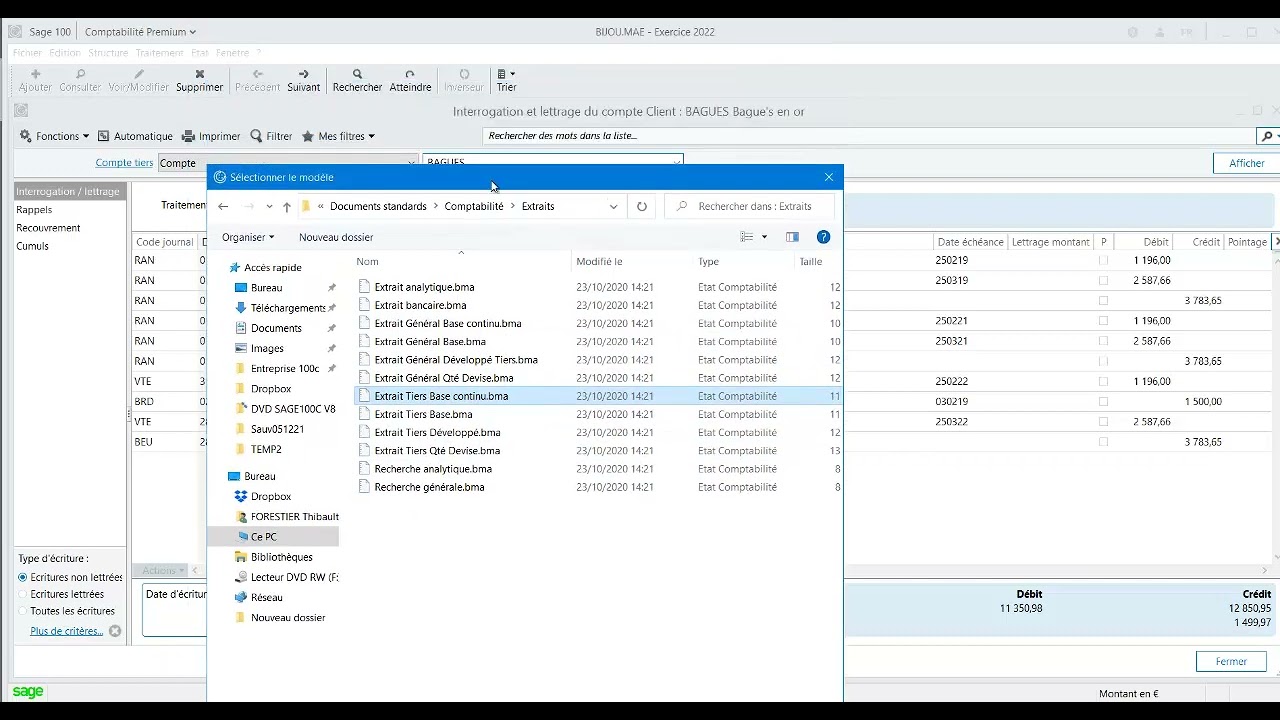1280x720 pixels.
Task: Select Toutes les écritures radio button
Action: click(x=23, y=611)
